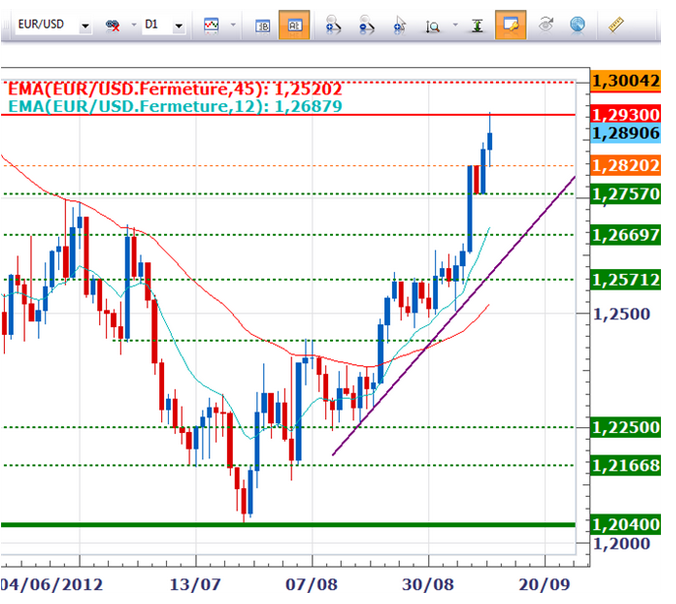Click the zoom out magnifier icon
The image size is (676, 604).
tap(366, 25)
